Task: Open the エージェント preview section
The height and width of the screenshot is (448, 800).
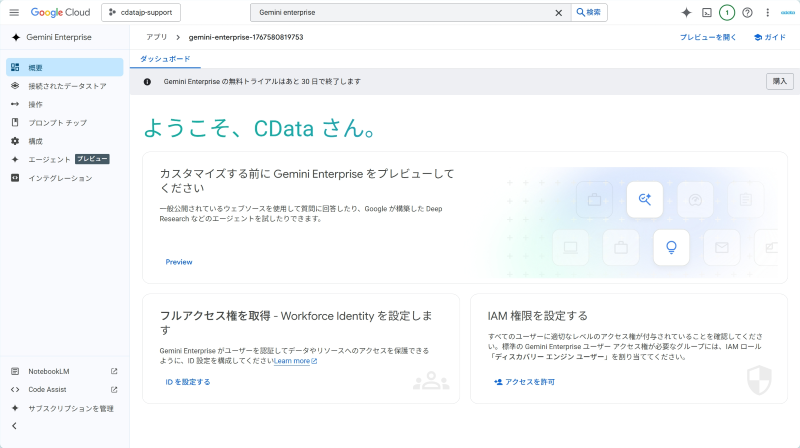Action: click(65, 159)
